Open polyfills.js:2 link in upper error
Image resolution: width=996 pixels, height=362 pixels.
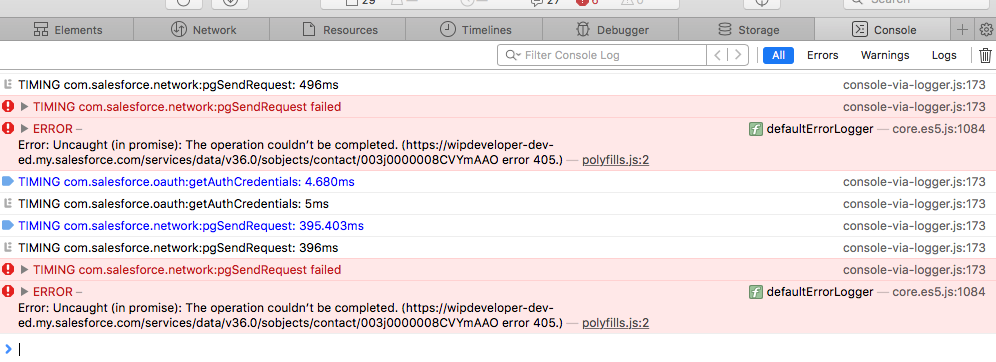(616, 160)
